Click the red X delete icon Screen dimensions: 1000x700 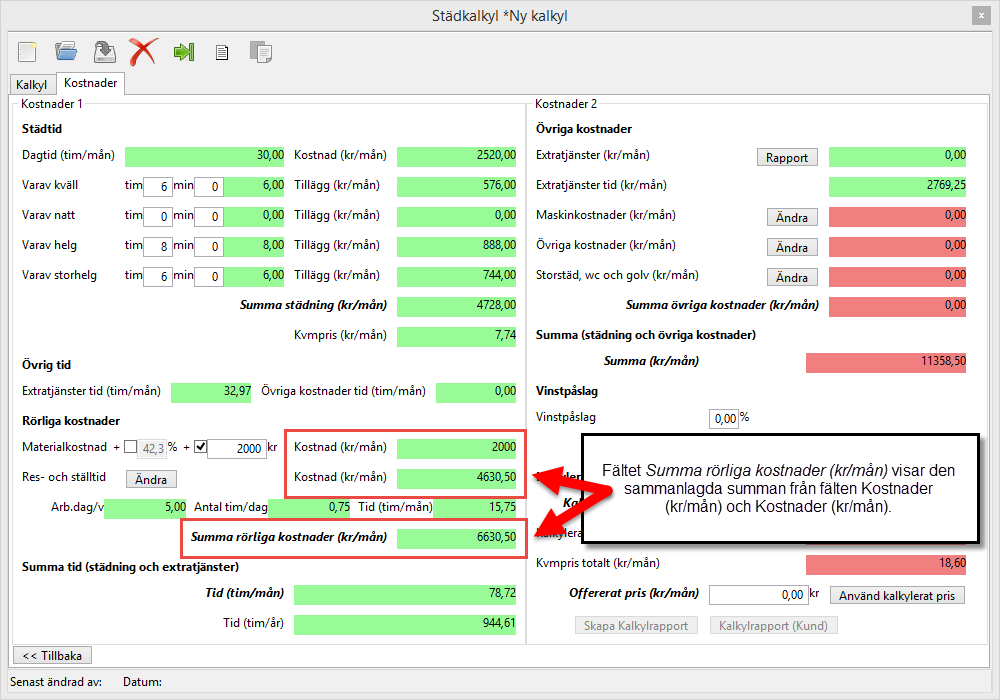click(x=143, y=51)
